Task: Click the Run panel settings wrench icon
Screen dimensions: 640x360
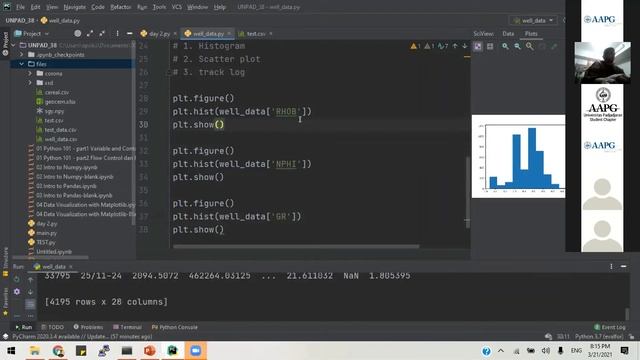Action: pos(17,291)
